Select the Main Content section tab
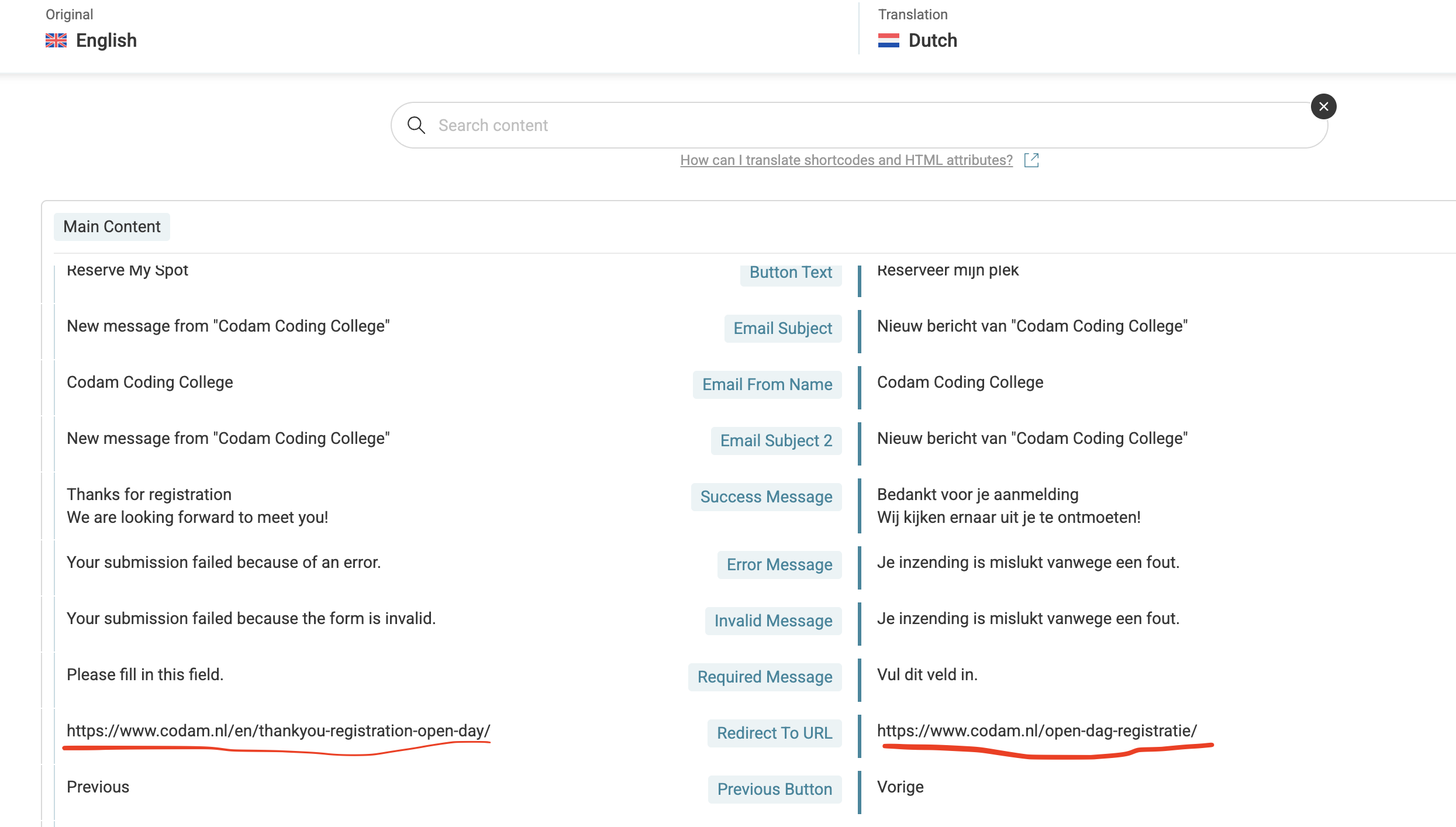This screenshot has width=1456, height=827. click(112, 227)
